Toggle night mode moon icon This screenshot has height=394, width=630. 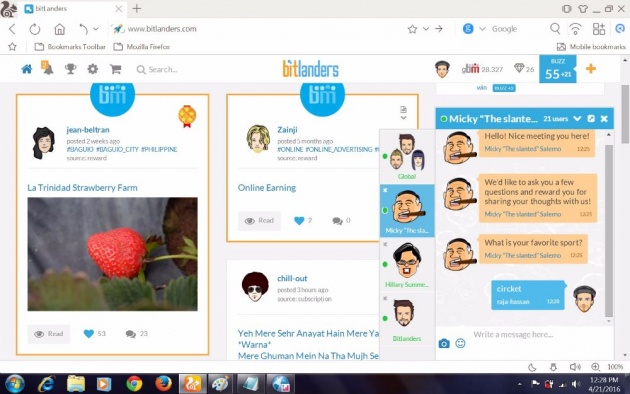(532, 367)
